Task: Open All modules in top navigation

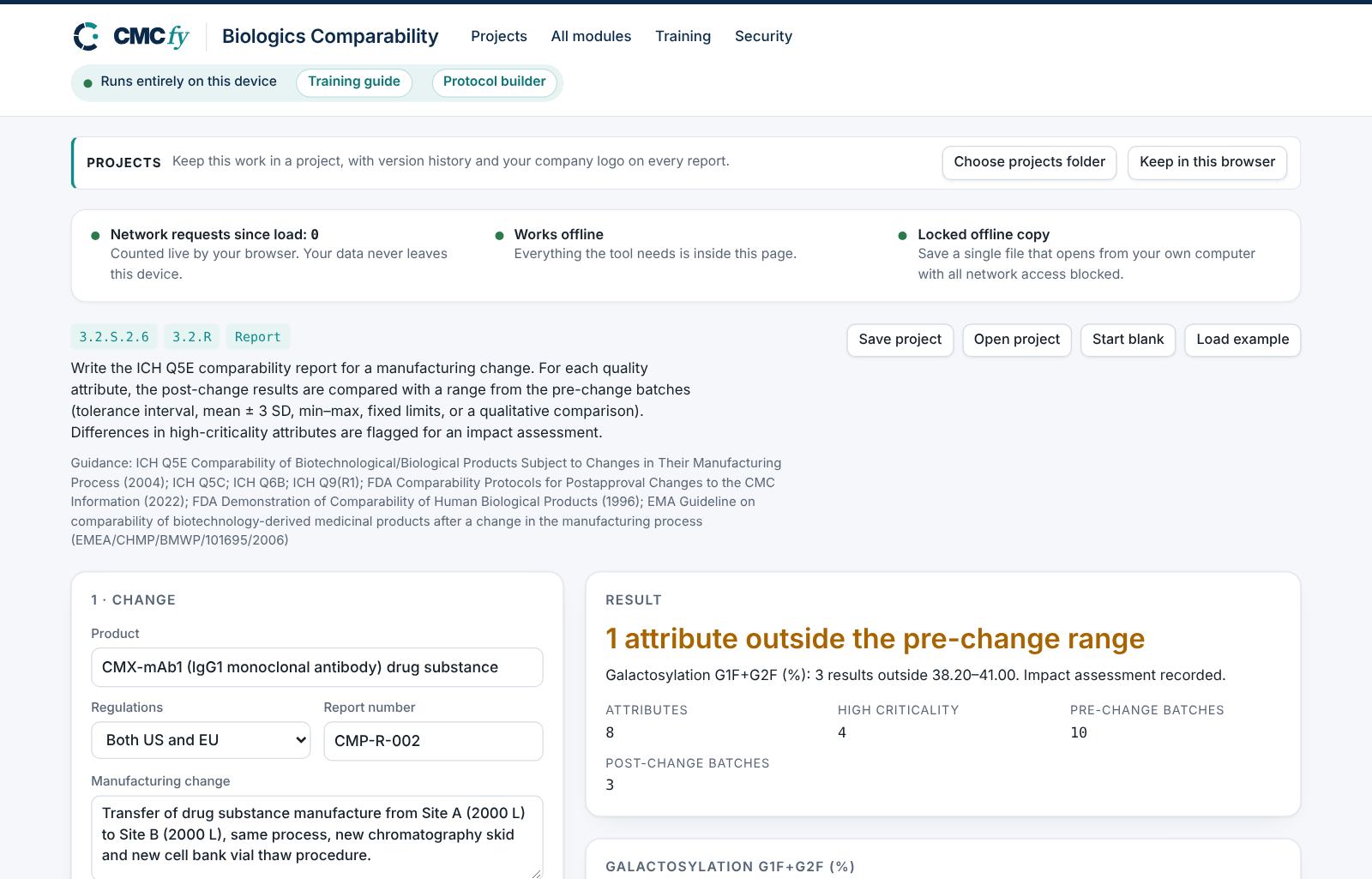Action: tap(591, 36)
